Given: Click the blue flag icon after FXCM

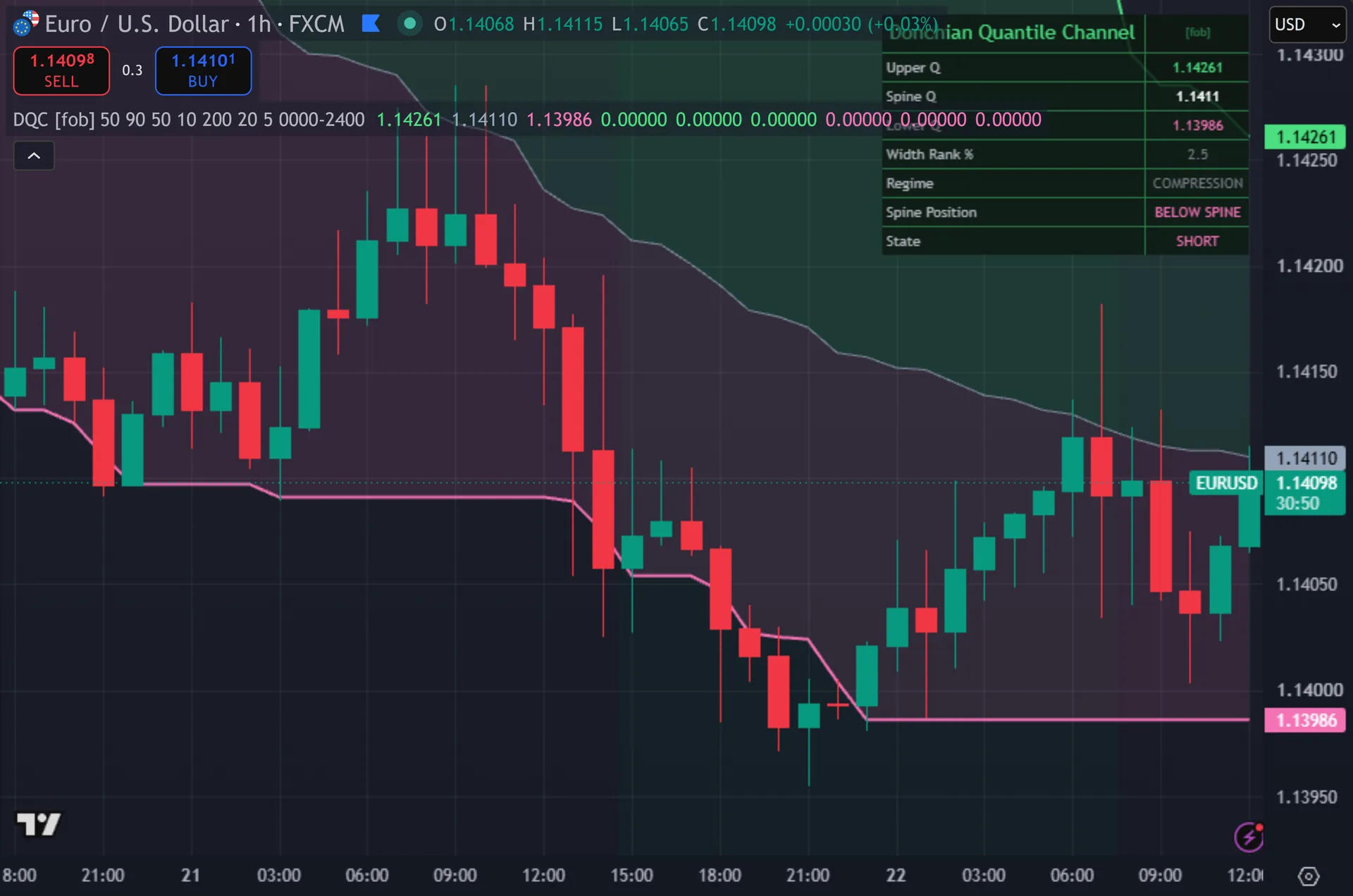Looking at the screenshot, I should [x=371, y=24].
